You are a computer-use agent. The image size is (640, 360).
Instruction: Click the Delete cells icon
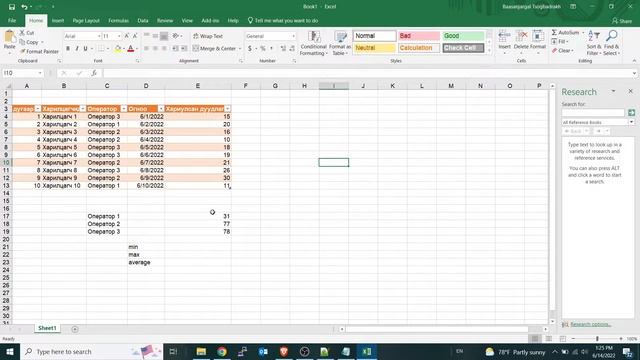point(521,37)
